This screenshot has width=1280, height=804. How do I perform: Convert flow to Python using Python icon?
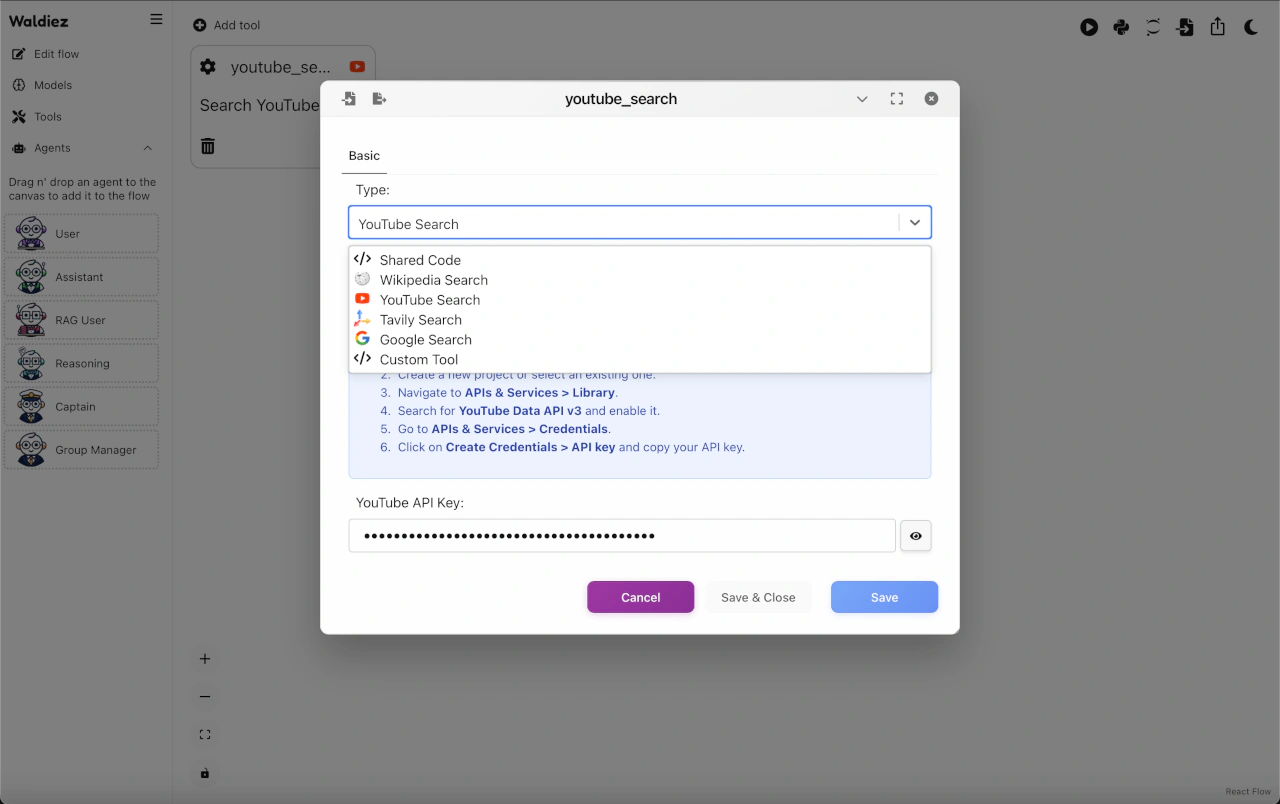(x=1121, y=27)
